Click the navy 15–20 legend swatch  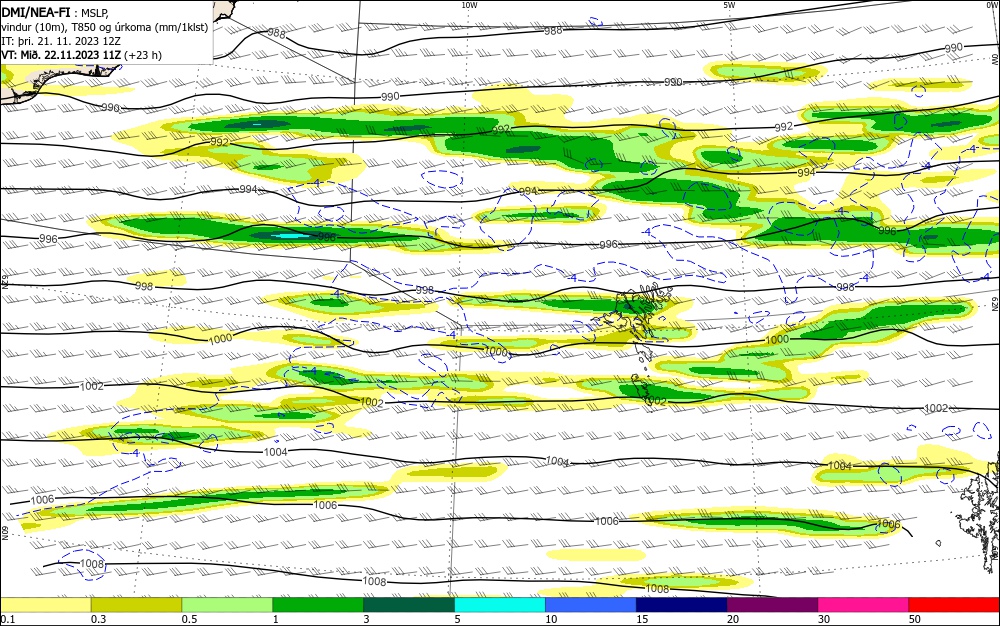click(x=682, y=605)
